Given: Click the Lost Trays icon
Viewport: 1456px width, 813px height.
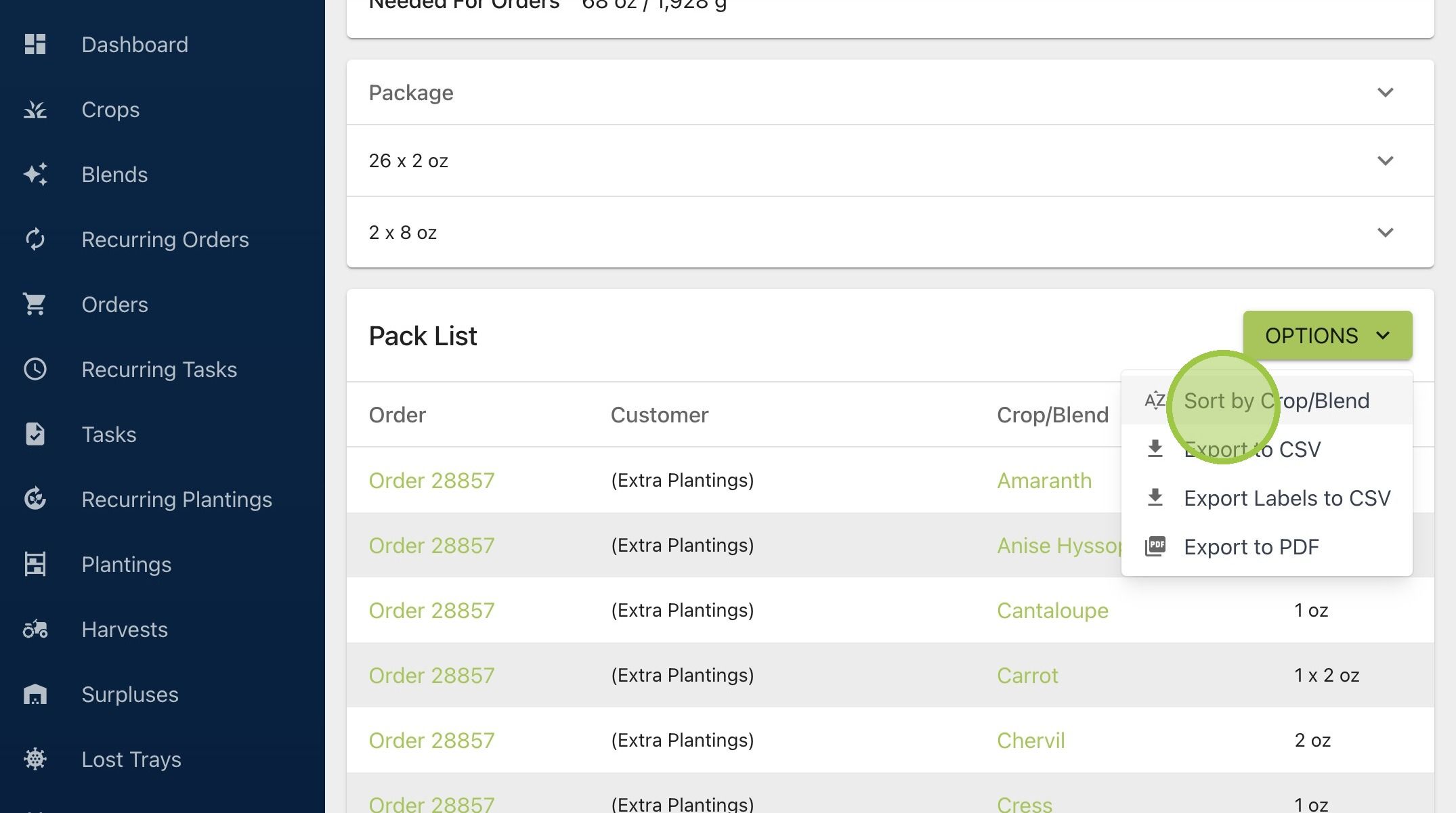Looking at the screenshot, I should tap(35, 760).
